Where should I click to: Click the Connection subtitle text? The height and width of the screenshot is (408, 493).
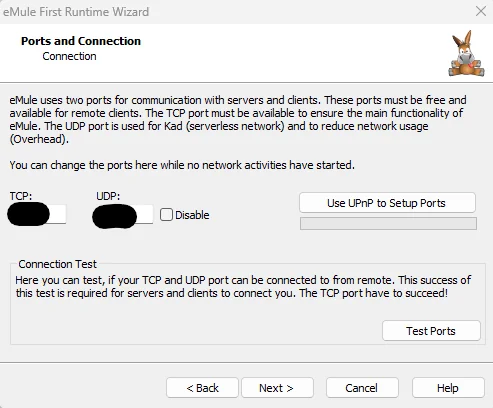click(69, 56)
